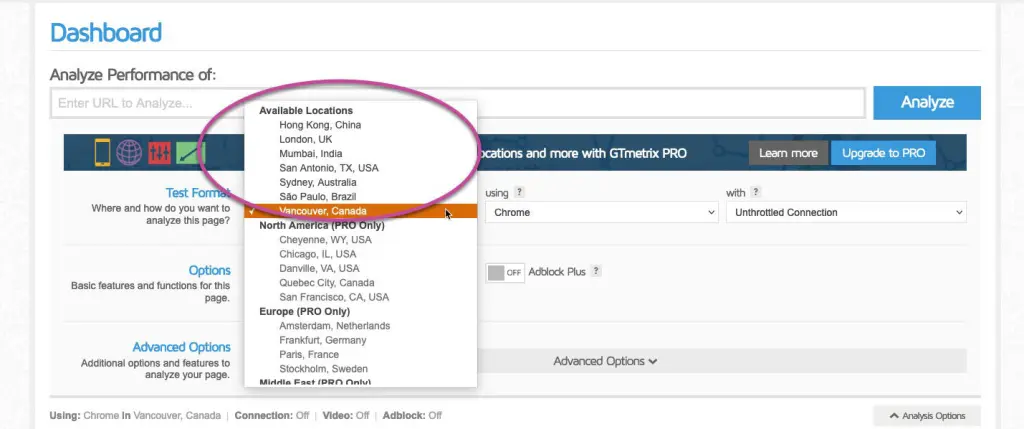Click 'Adblock: Off' in status line
This screenshot has height=429, width=1024.
(x=412, y=415)
